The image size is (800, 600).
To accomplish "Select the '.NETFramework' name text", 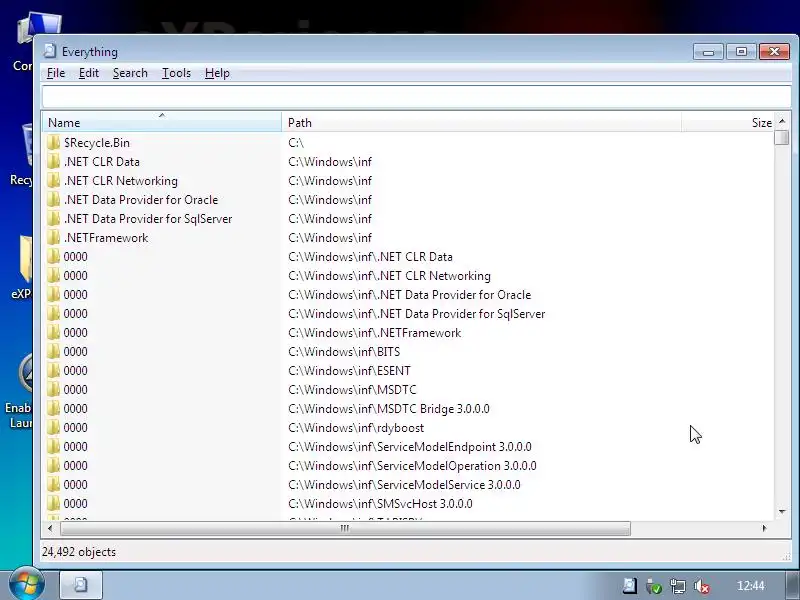I will [x=106, y=237].
